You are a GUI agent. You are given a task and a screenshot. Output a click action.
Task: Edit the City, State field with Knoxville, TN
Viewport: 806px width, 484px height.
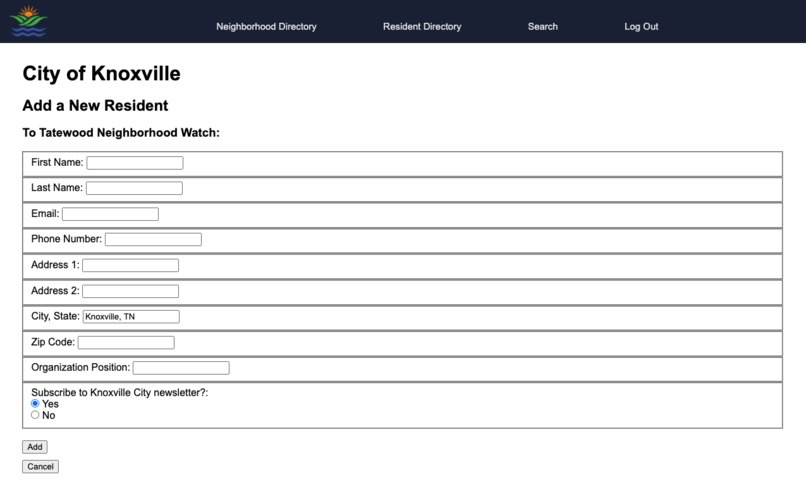coord(131,317)
